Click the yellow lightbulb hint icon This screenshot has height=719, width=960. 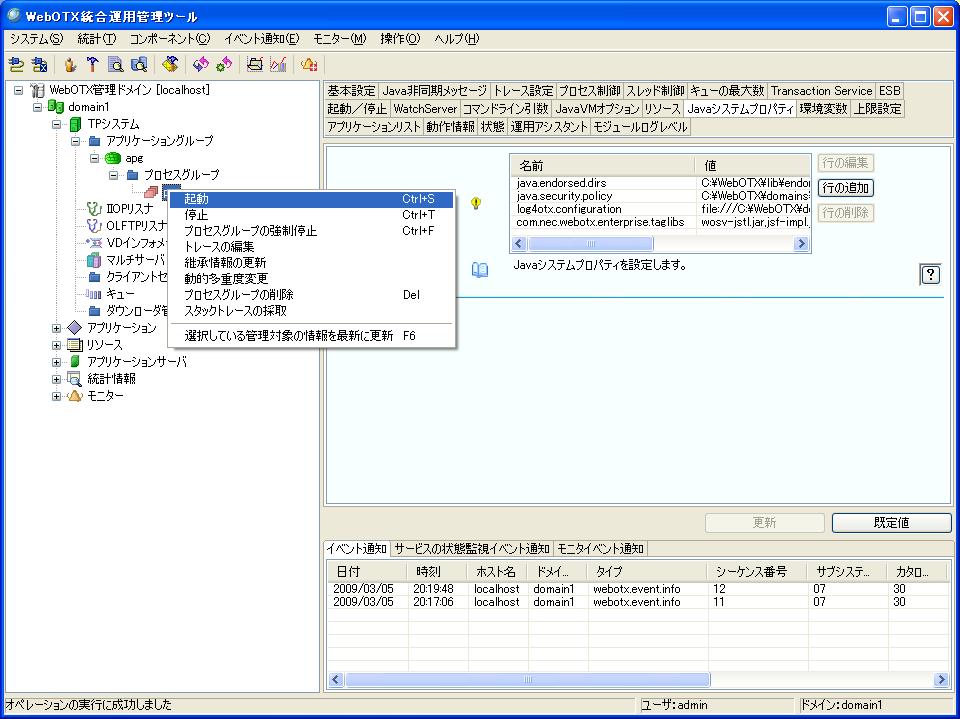tap(476, 203)
